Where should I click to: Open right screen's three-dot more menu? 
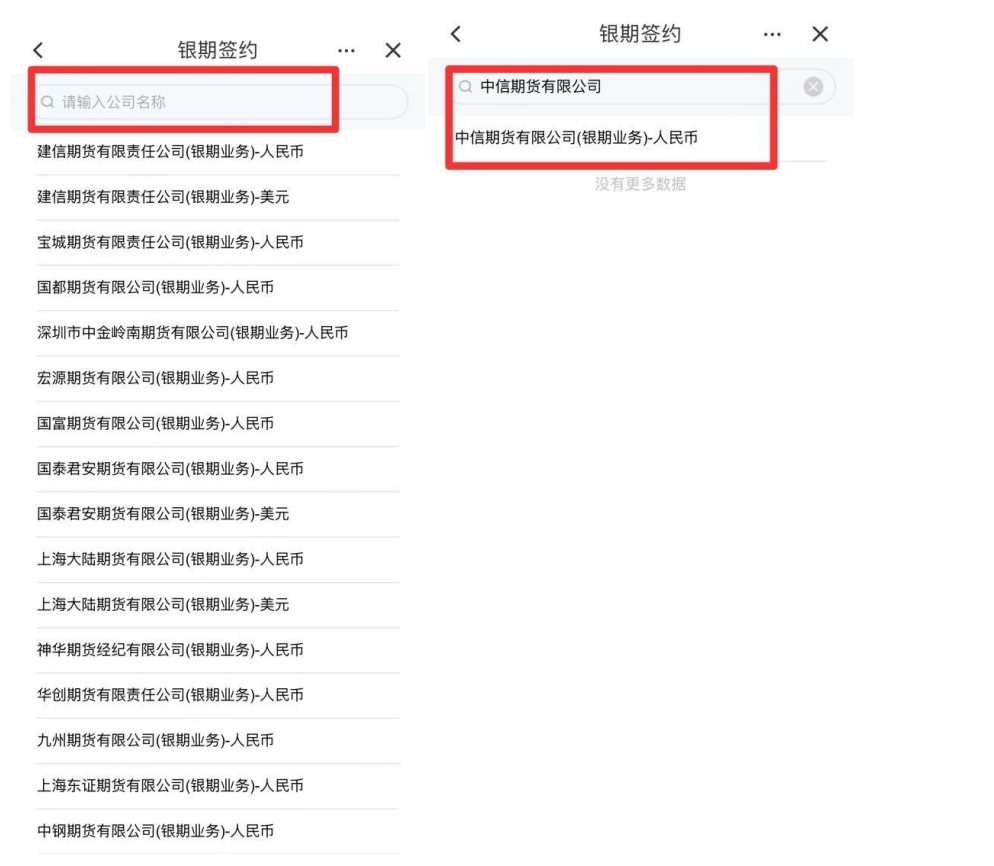772,34
